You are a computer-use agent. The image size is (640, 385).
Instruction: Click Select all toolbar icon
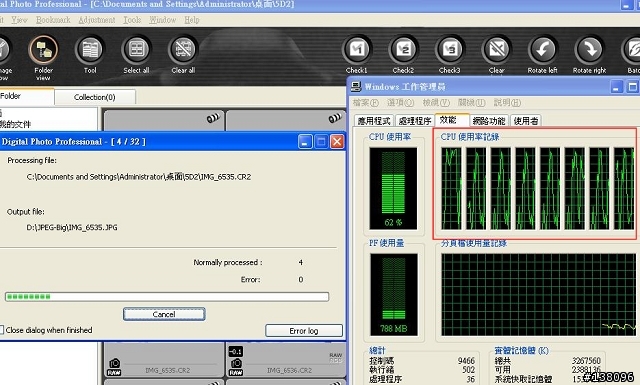pos(136,49)
